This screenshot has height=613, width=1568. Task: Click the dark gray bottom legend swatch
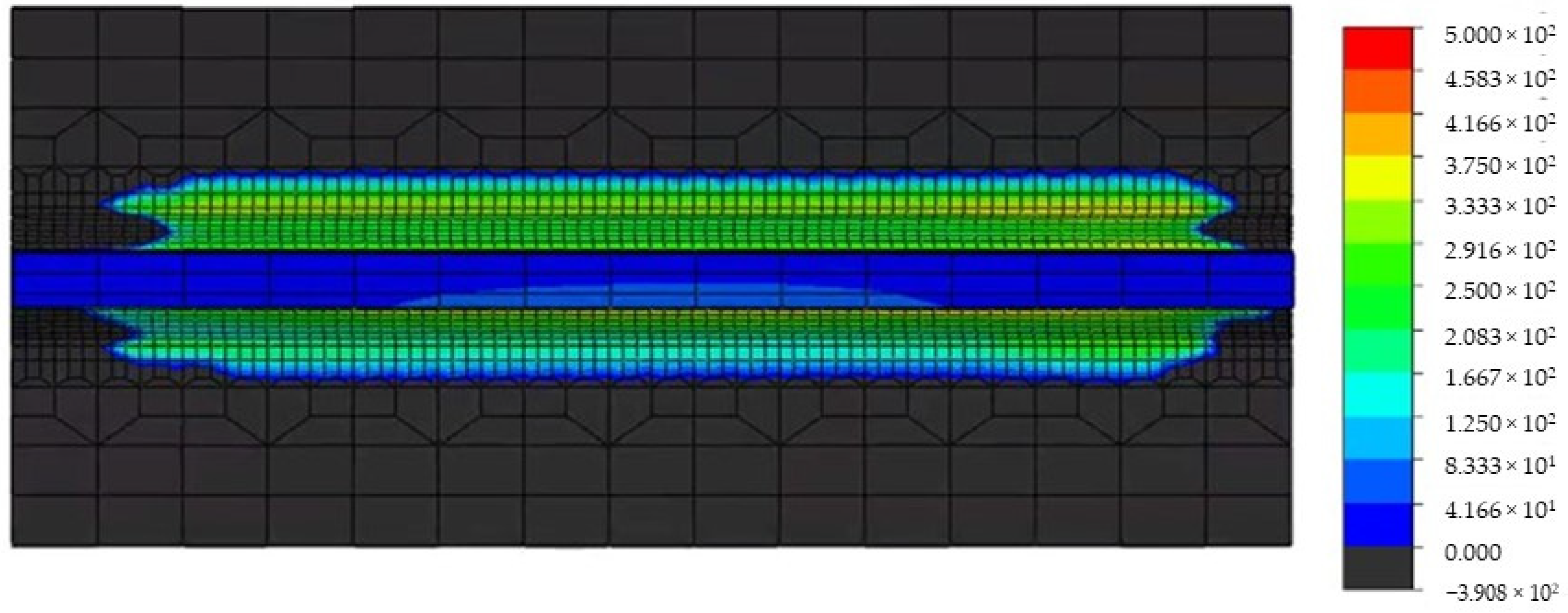[x=1378, y=568]
